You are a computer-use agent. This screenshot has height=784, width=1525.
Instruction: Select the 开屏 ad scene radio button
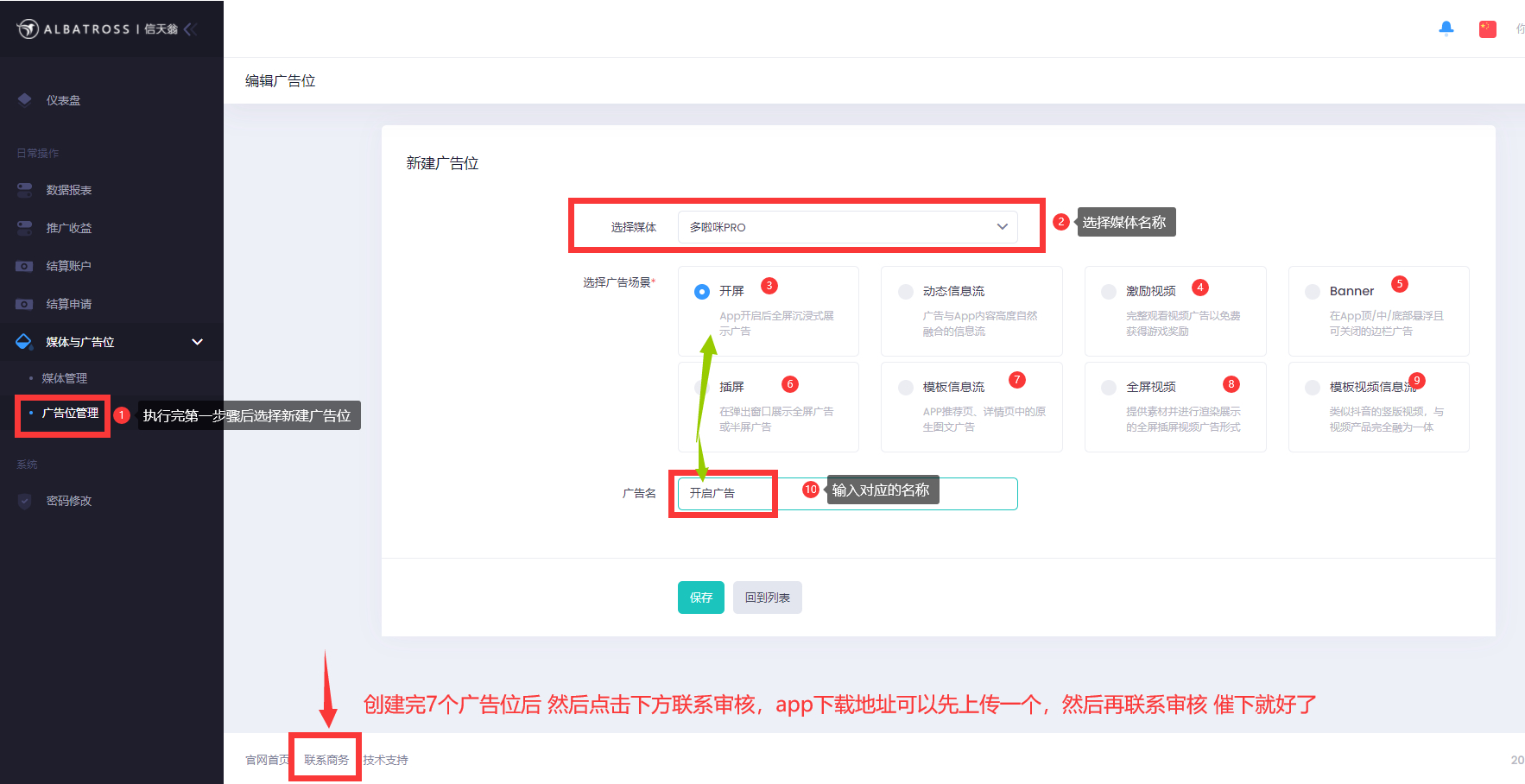(x=701, y=292)
